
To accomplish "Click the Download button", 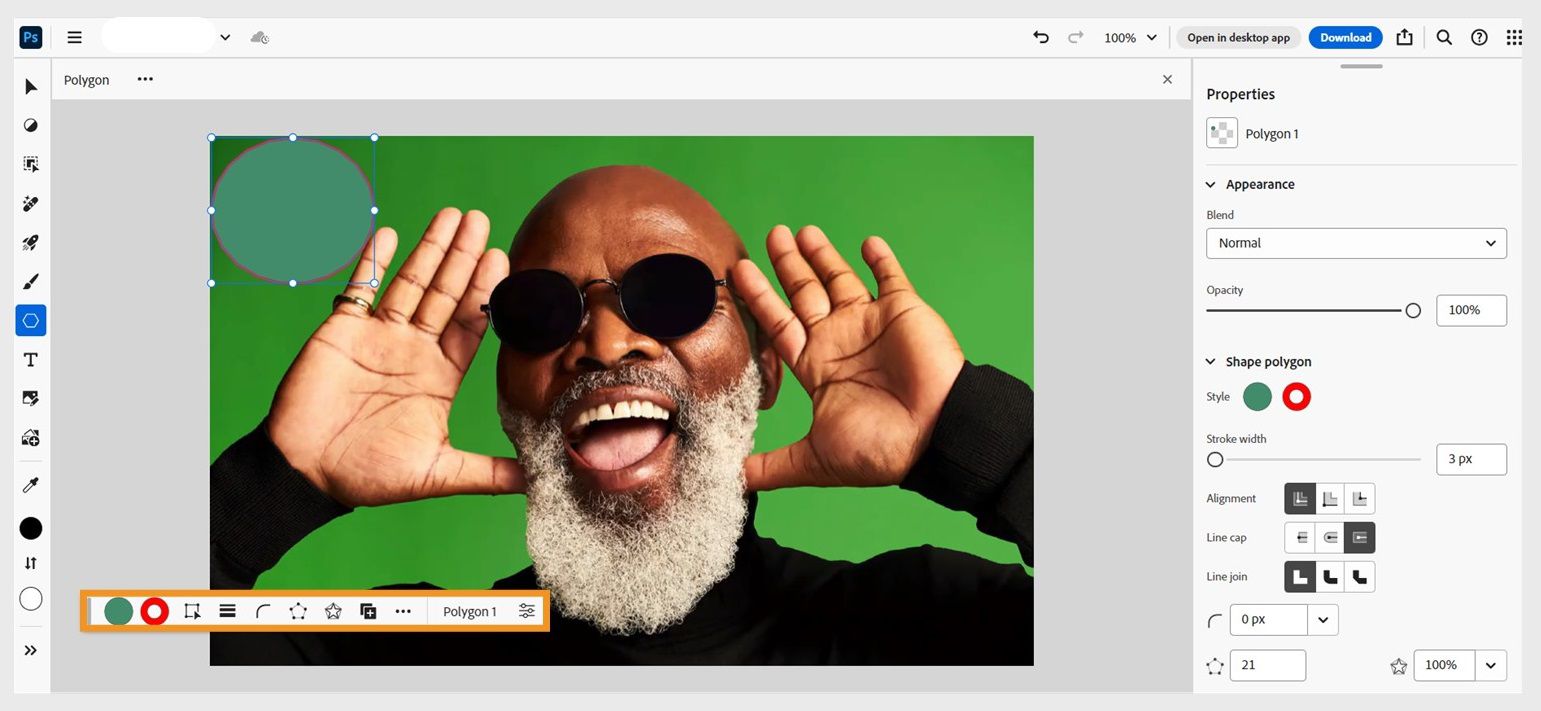I will coord(1344,37).
